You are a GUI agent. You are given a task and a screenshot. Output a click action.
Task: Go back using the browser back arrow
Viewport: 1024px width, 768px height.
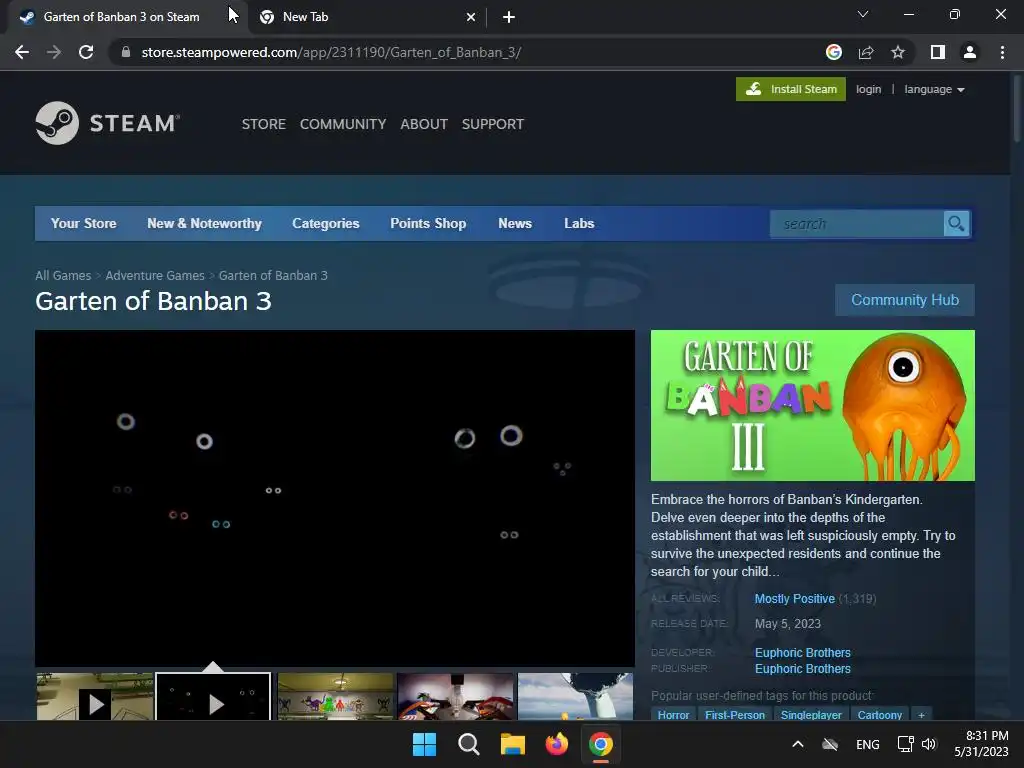pyautogui.click(x=22, y=52)
